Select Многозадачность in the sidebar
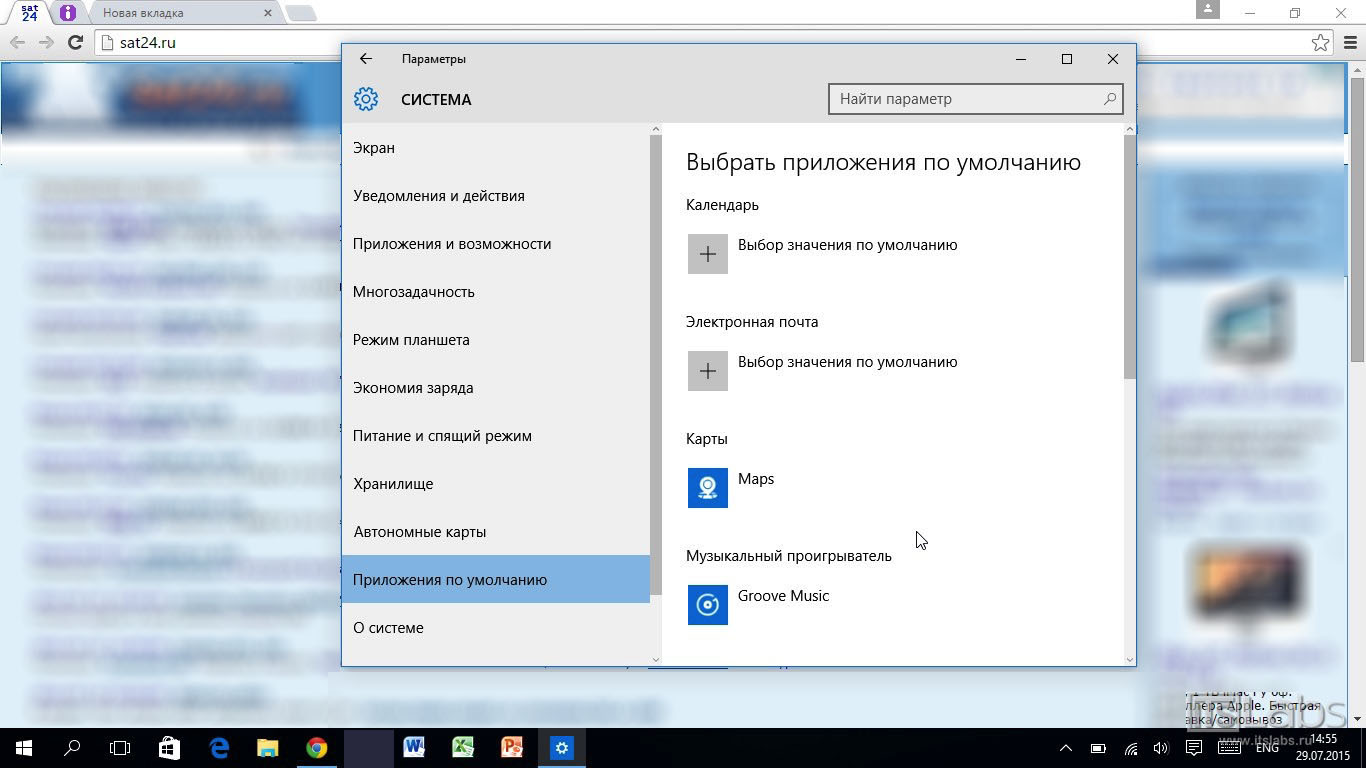This screenshot has width=1366, height=768. (496, 292)
